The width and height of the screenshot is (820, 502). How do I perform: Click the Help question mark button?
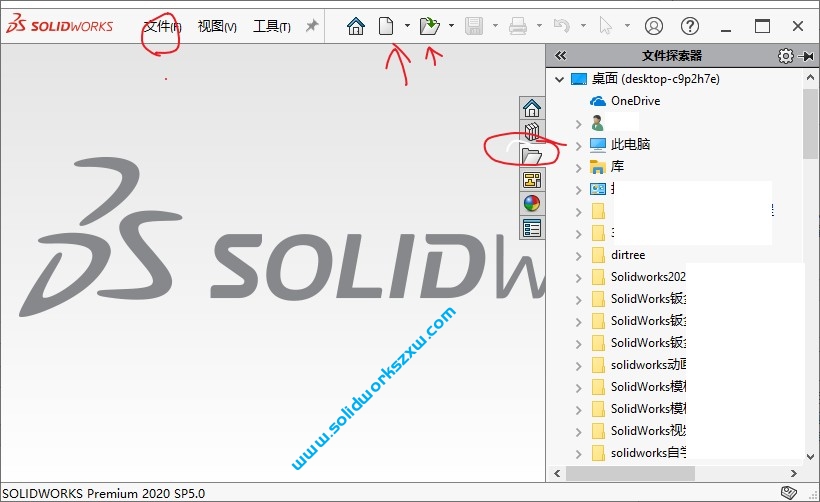pos(689,26)
